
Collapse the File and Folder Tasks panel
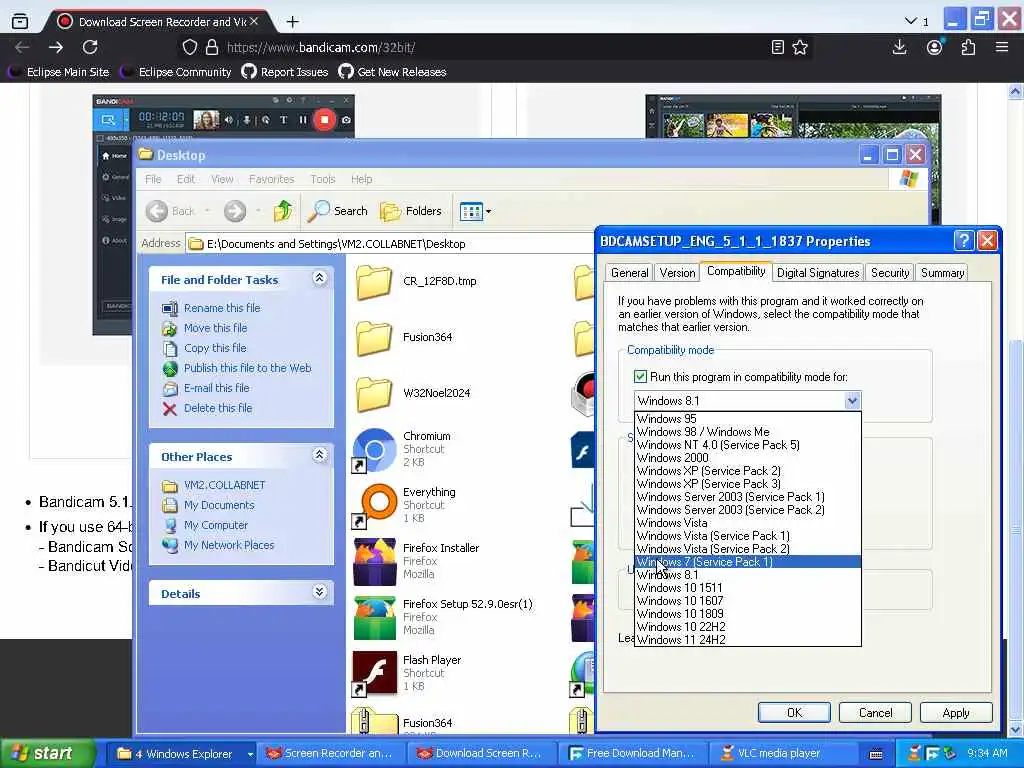319,279
